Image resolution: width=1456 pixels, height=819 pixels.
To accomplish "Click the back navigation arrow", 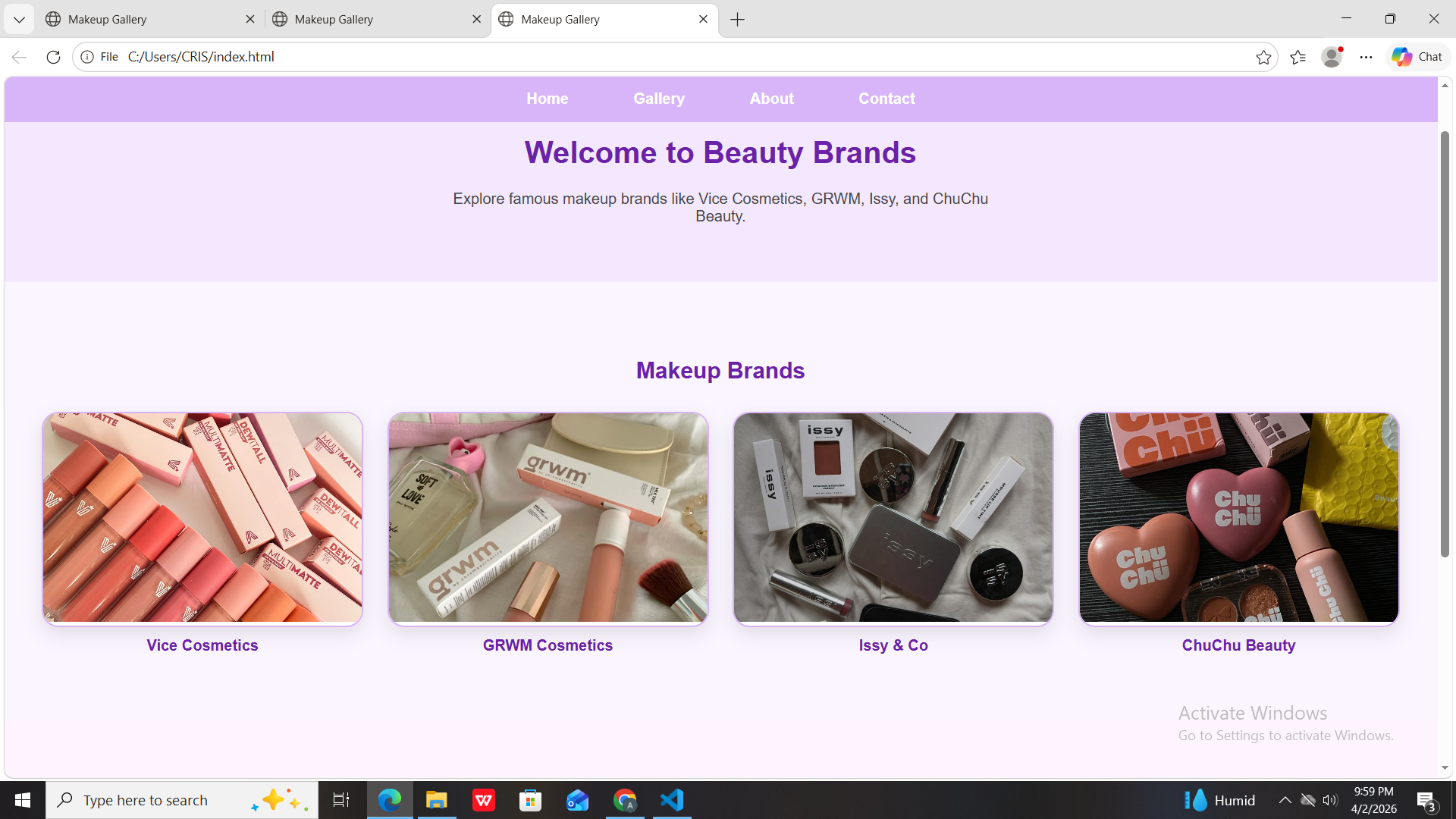I will [18, 56].
